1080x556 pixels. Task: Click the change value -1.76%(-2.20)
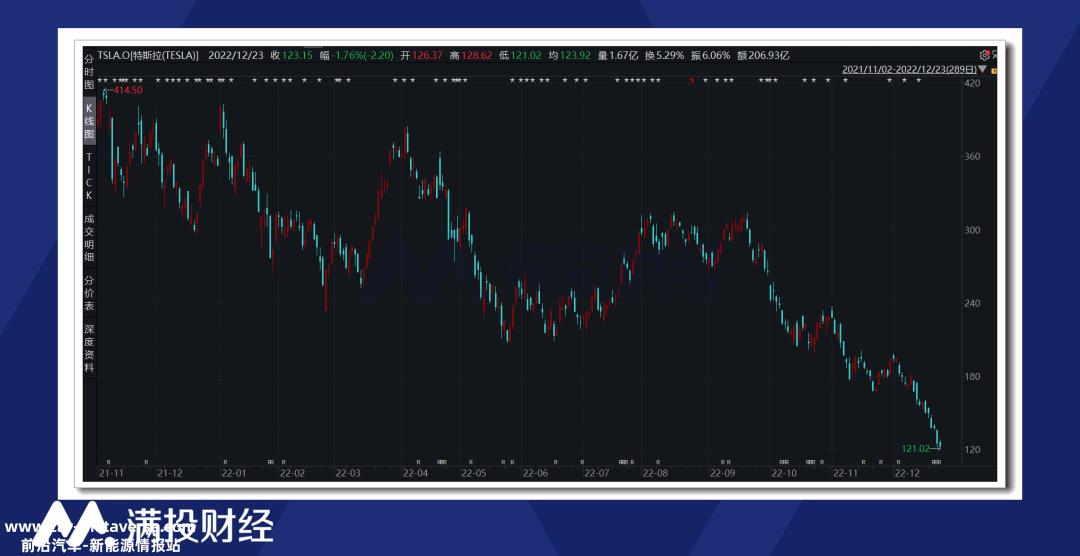coord(362,55)
